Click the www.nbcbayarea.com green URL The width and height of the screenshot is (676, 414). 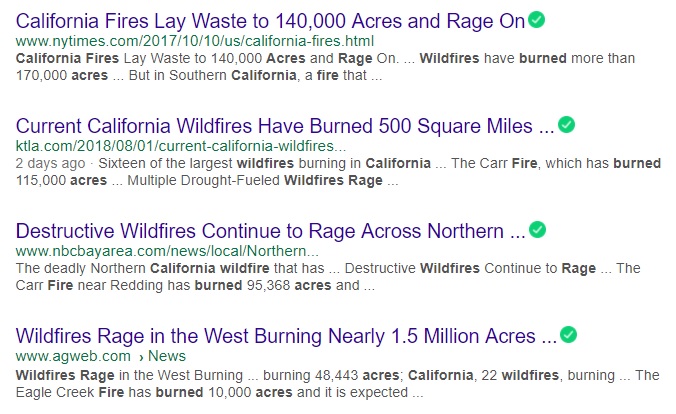coord(167,251)
